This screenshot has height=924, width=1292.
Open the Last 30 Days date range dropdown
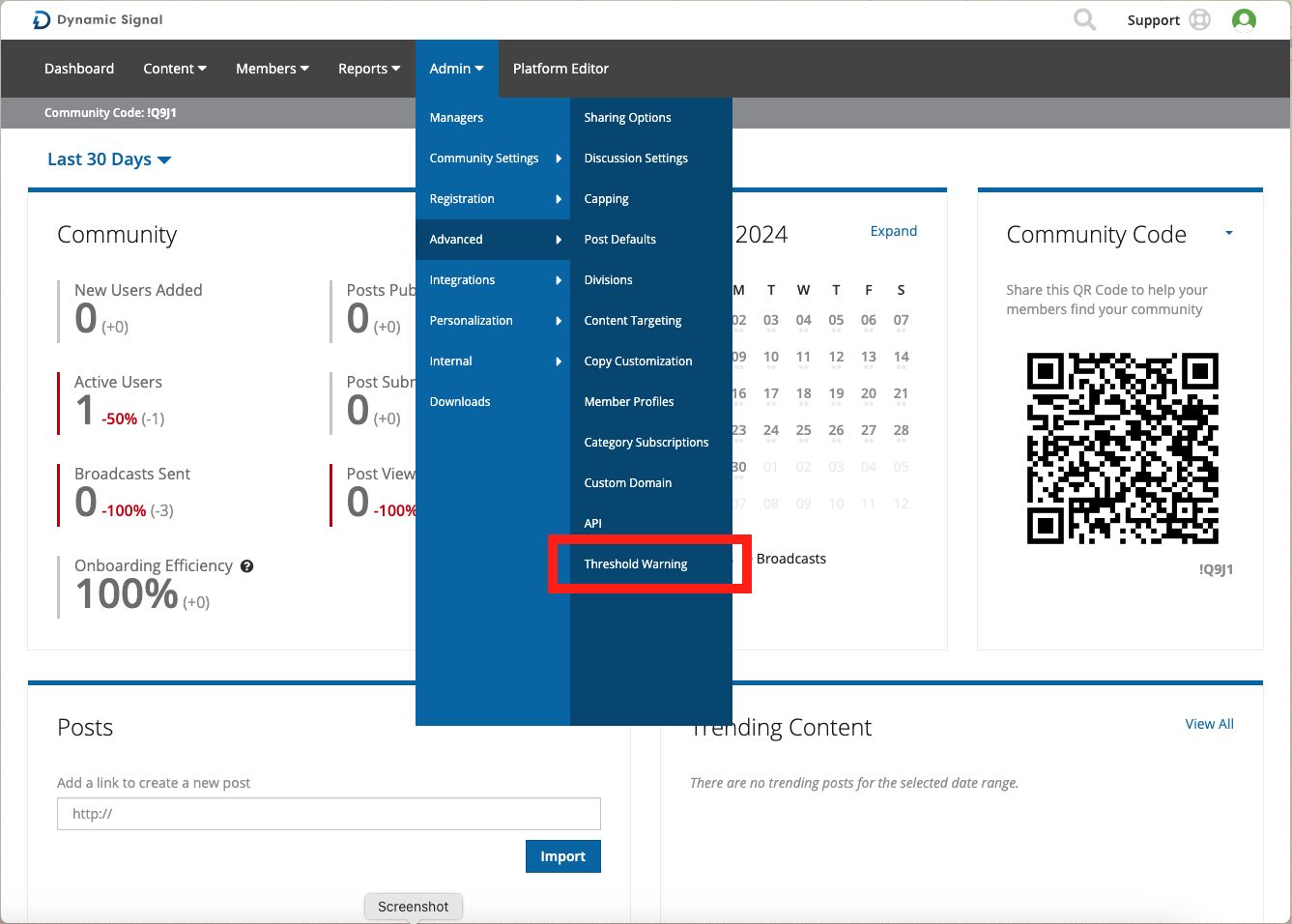(x=109, y=159)
